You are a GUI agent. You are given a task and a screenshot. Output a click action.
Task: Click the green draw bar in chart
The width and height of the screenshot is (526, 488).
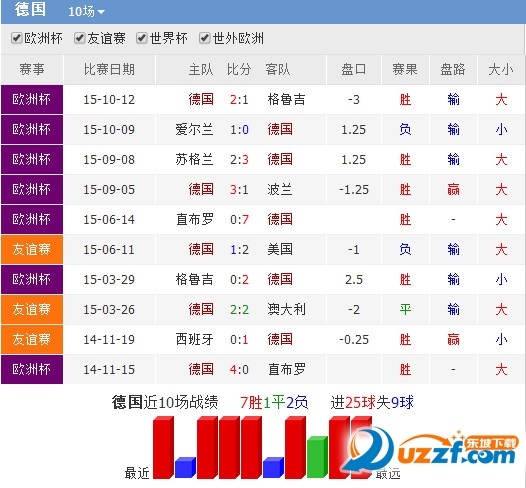tap(317, 457)
